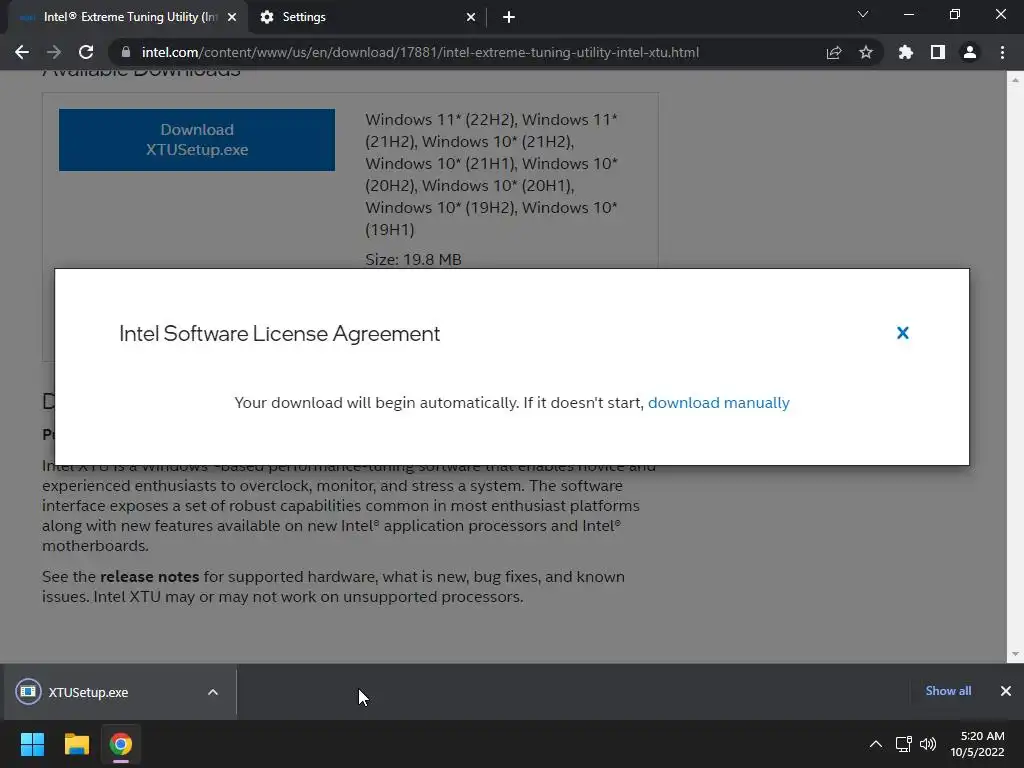Click the Size: 19.8 MB text

(413, 259)
